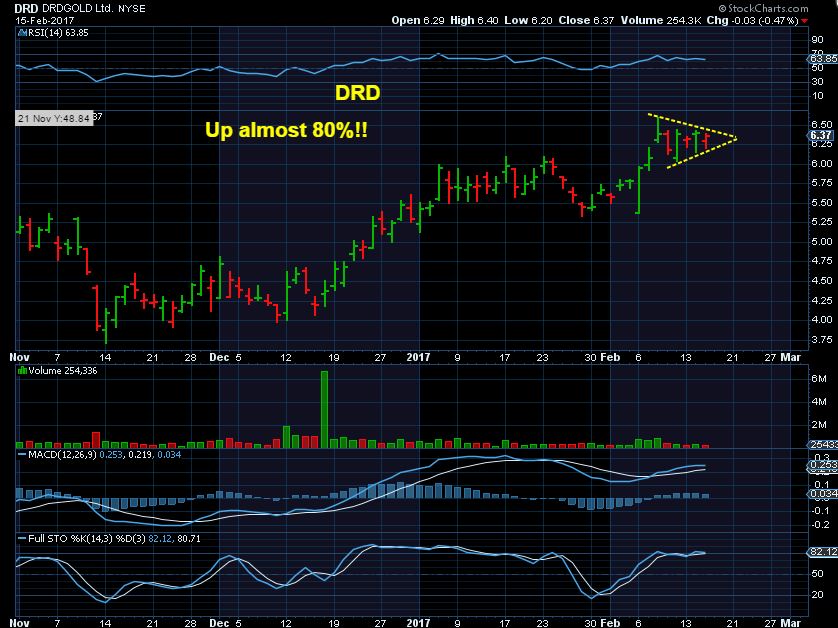Click the 0.034 MACD histogram value in the legend
This screenshot has height=628, width=838.
[x=169, y=455]
